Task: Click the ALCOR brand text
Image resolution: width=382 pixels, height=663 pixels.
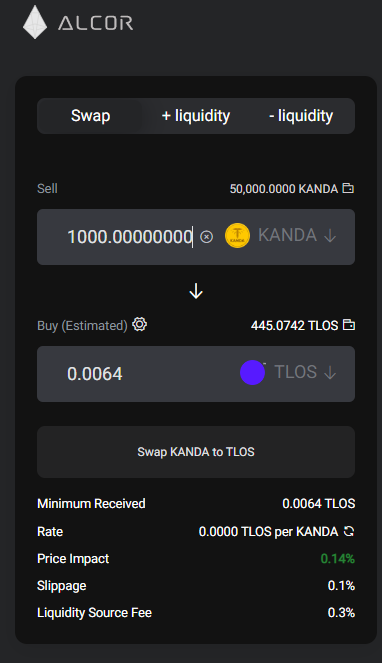Action: pos(96,23)
